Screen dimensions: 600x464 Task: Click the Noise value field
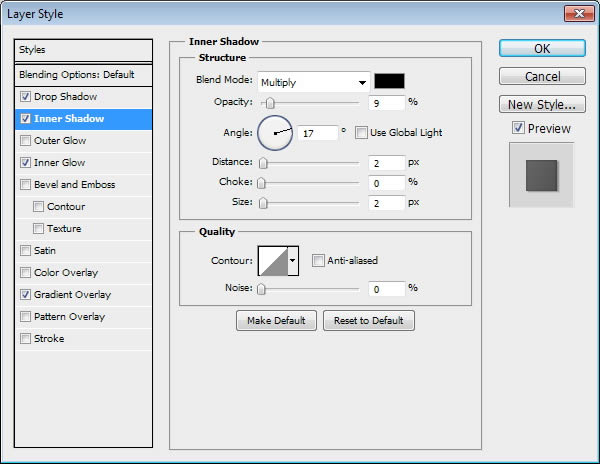(x=386, y=289)
